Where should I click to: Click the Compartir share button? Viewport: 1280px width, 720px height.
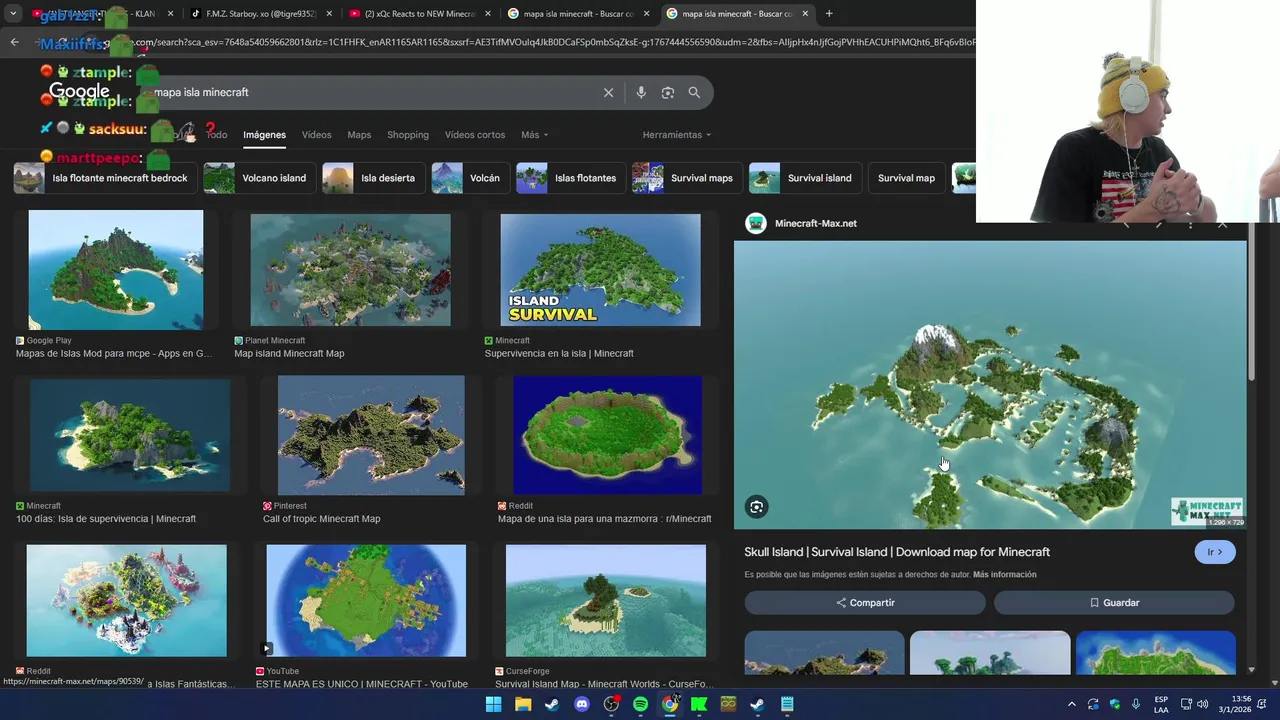pos(865,603)
